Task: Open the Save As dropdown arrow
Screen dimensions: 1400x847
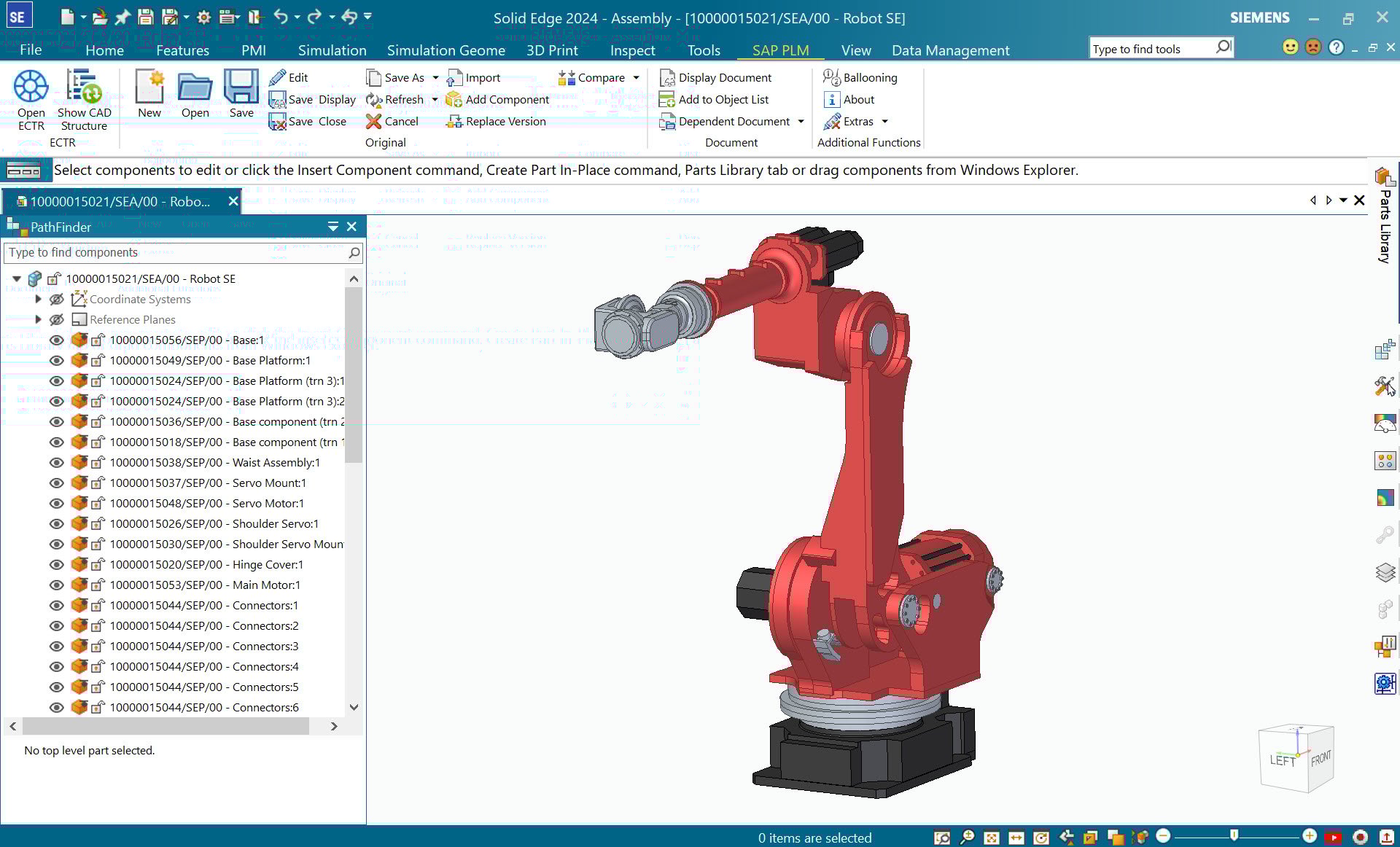Action: (435, 77)
